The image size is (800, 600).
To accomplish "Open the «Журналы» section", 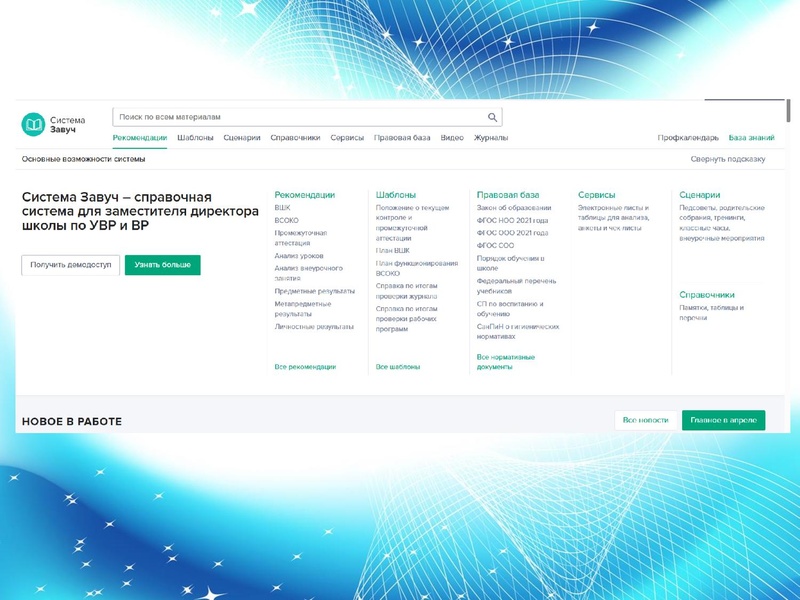I will (x=489, y=137).
